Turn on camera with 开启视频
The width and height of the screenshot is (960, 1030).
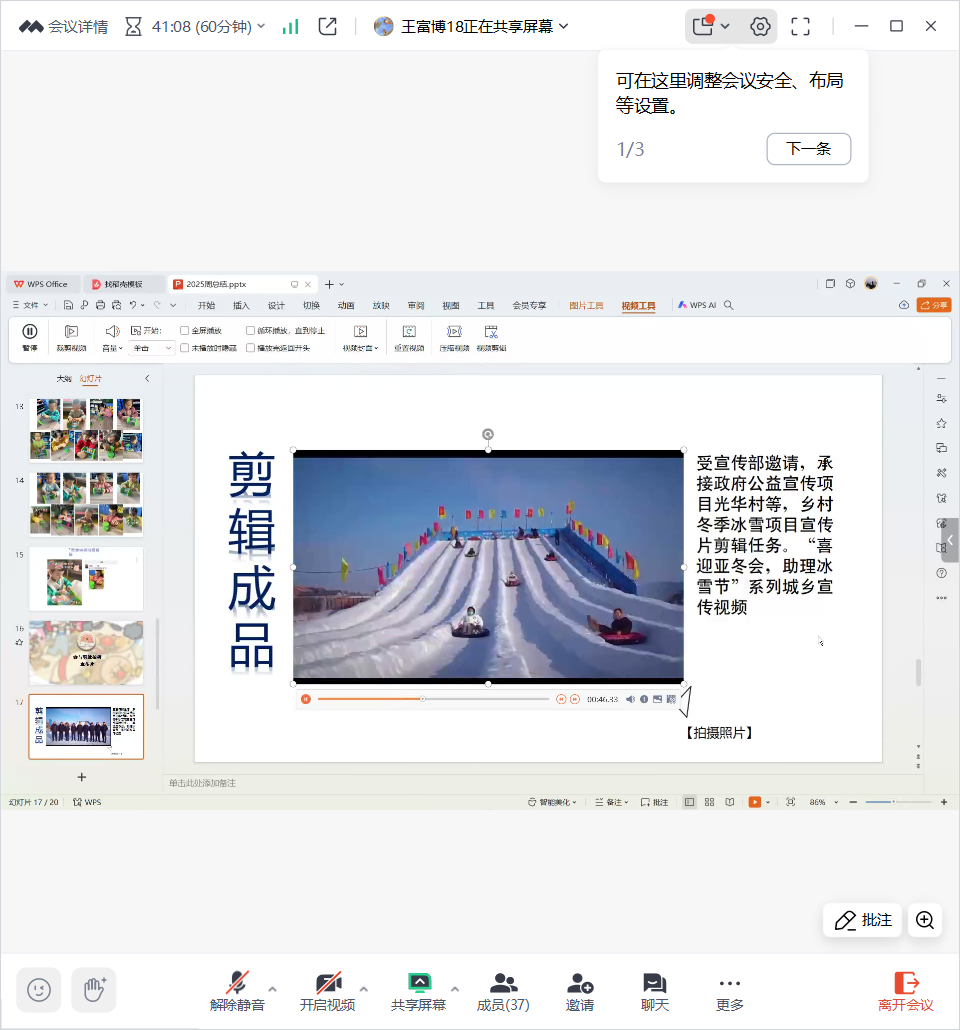click(328, 991)
